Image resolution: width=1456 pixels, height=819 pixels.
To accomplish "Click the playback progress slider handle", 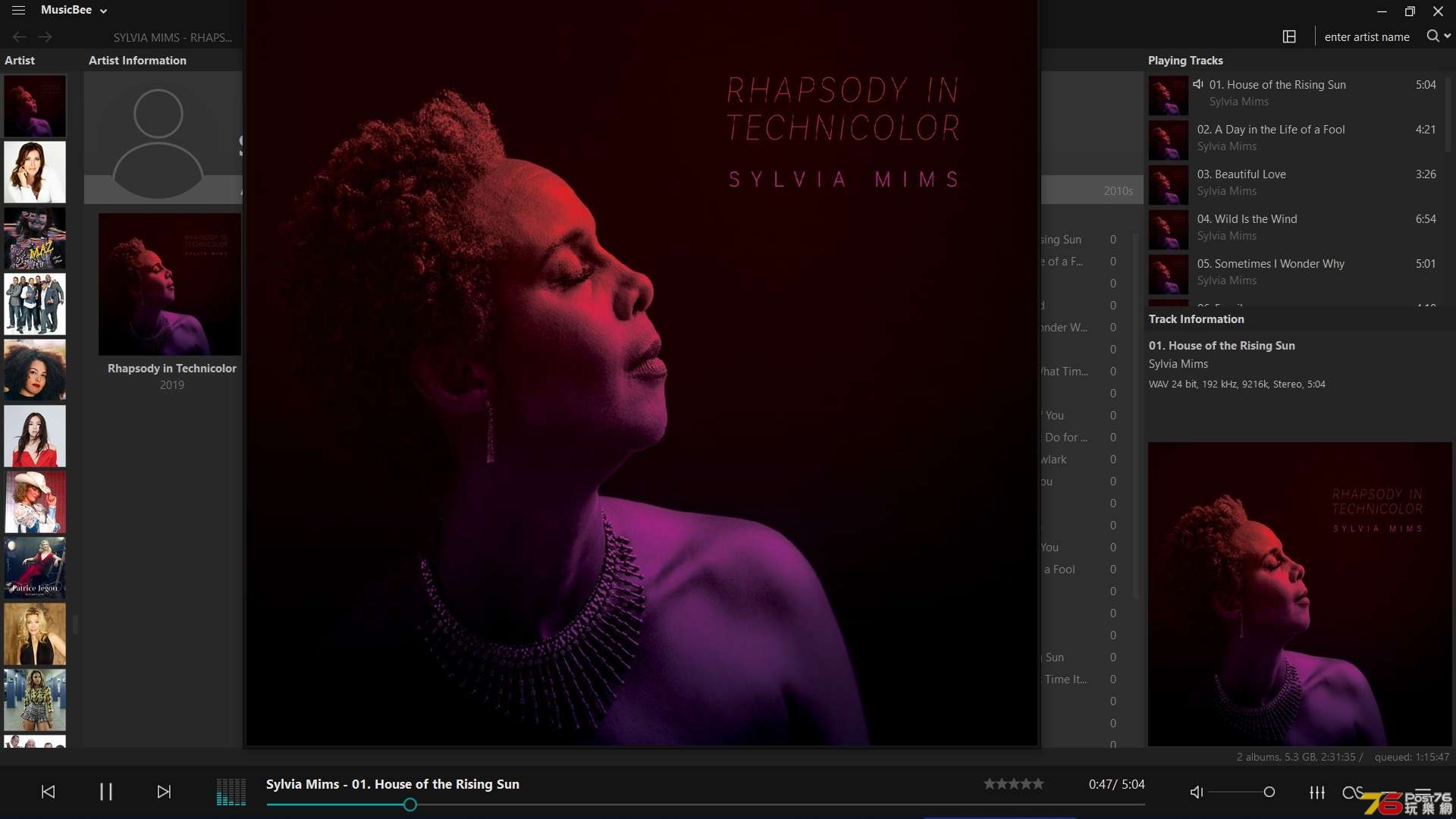I will coord(409,805).
